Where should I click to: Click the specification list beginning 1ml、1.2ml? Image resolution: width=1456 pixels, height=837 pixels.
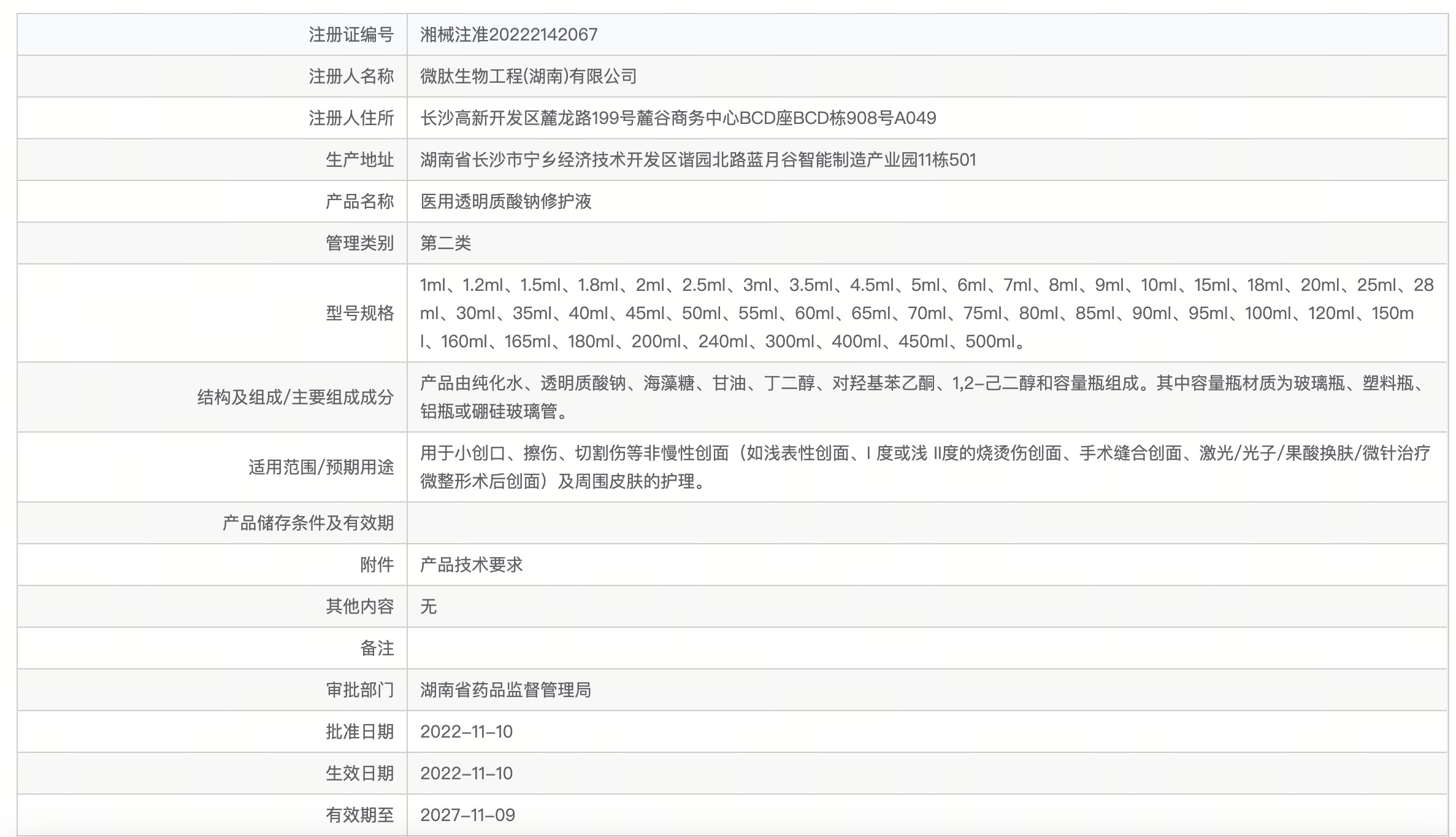[x=927, y=313]
